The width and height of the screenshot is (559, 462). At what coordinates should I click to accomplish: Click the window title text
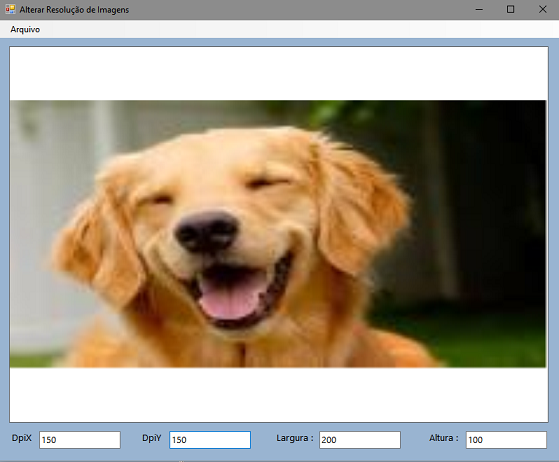(x=74, y=10)
